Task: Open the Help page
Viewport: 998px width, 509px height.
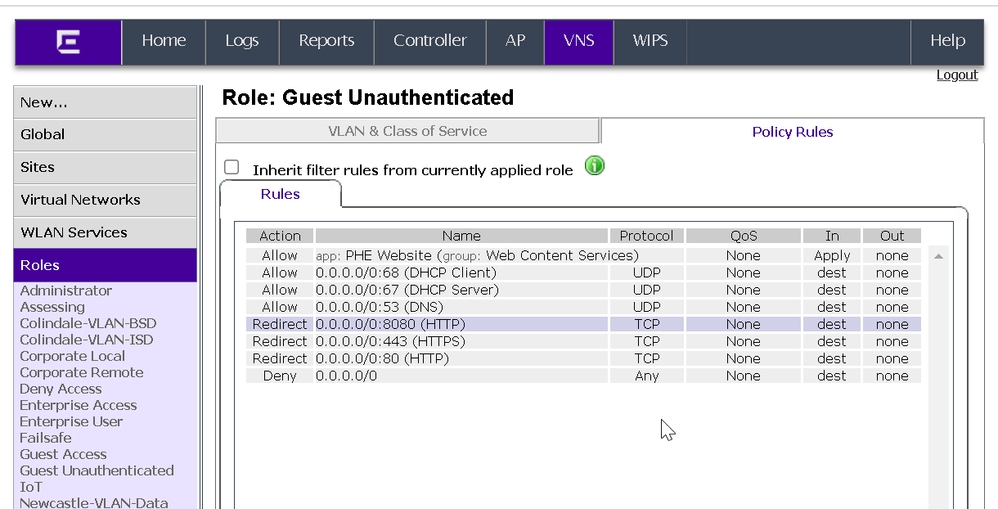Action: click(x=947, y=41)
